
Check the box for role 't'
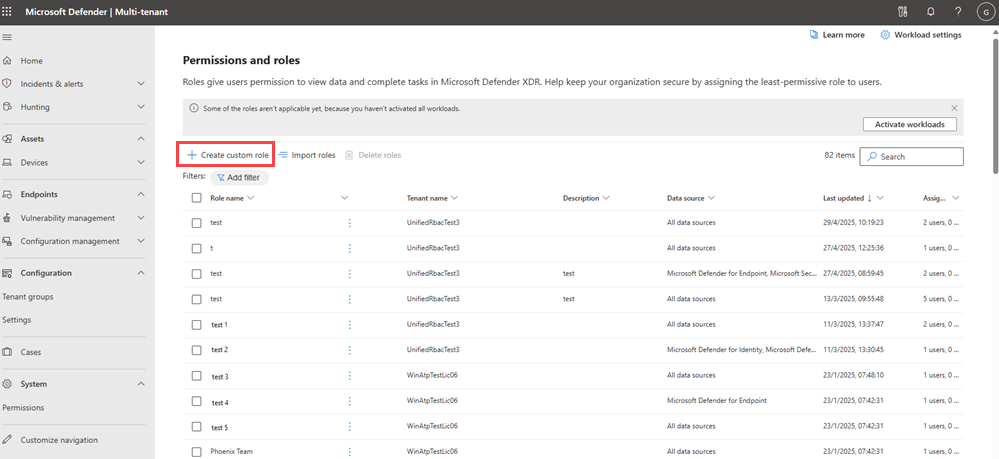[x=196, y=248]
